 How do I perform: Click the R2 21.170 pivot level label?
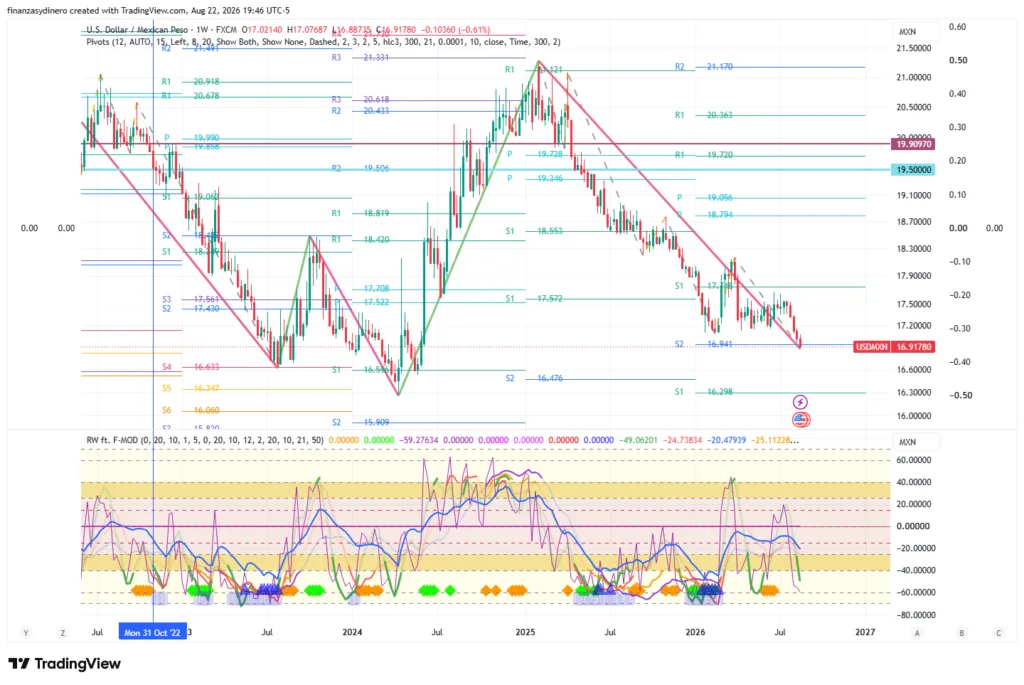(704, 67)
